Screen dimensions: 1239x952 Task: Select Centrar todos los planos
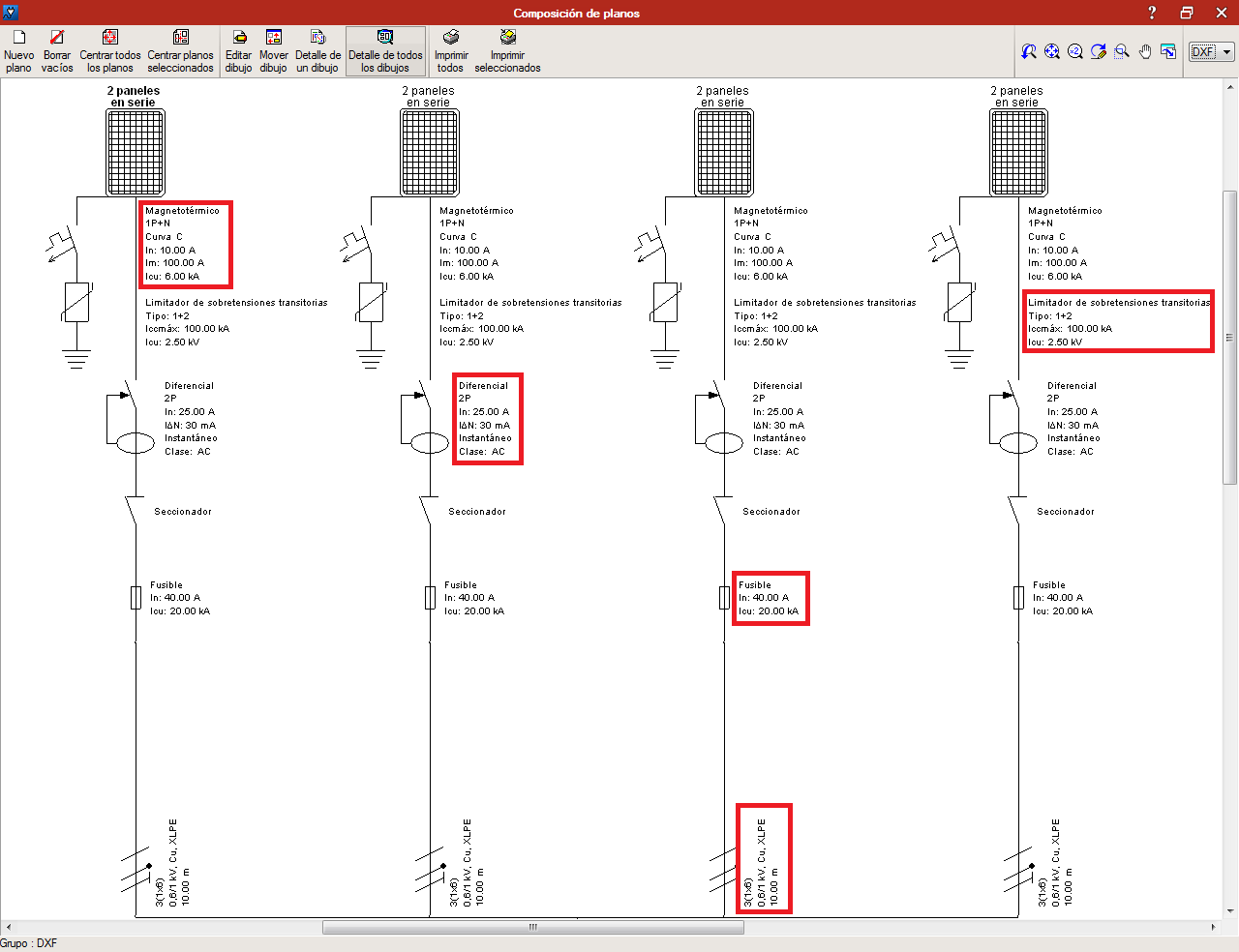pyautogui.click(x=110, y=51)
